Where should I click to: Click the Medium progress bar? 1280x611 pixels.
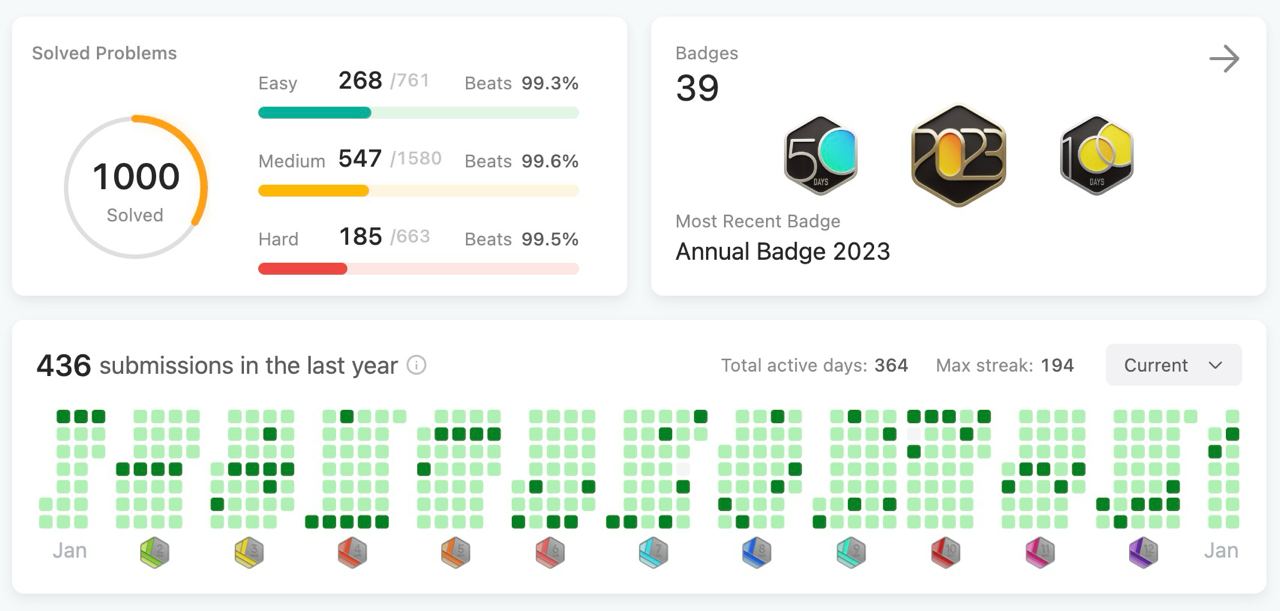click(418, 191)
